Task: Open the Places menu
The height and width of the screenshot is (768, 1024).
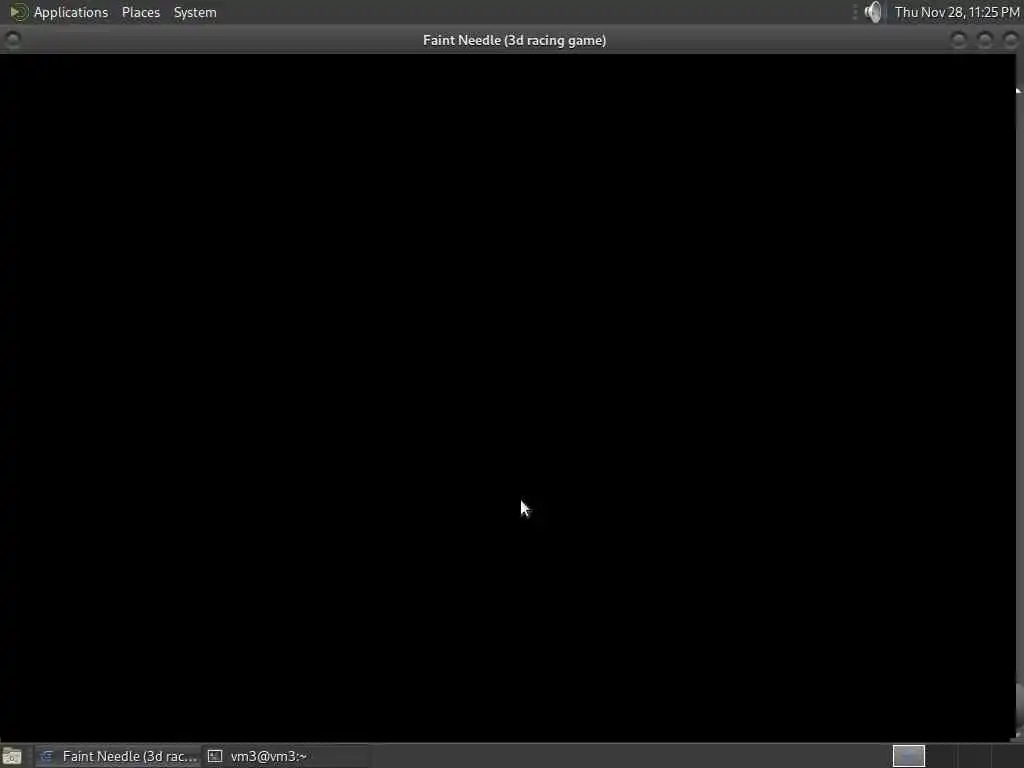Action: 140,12
